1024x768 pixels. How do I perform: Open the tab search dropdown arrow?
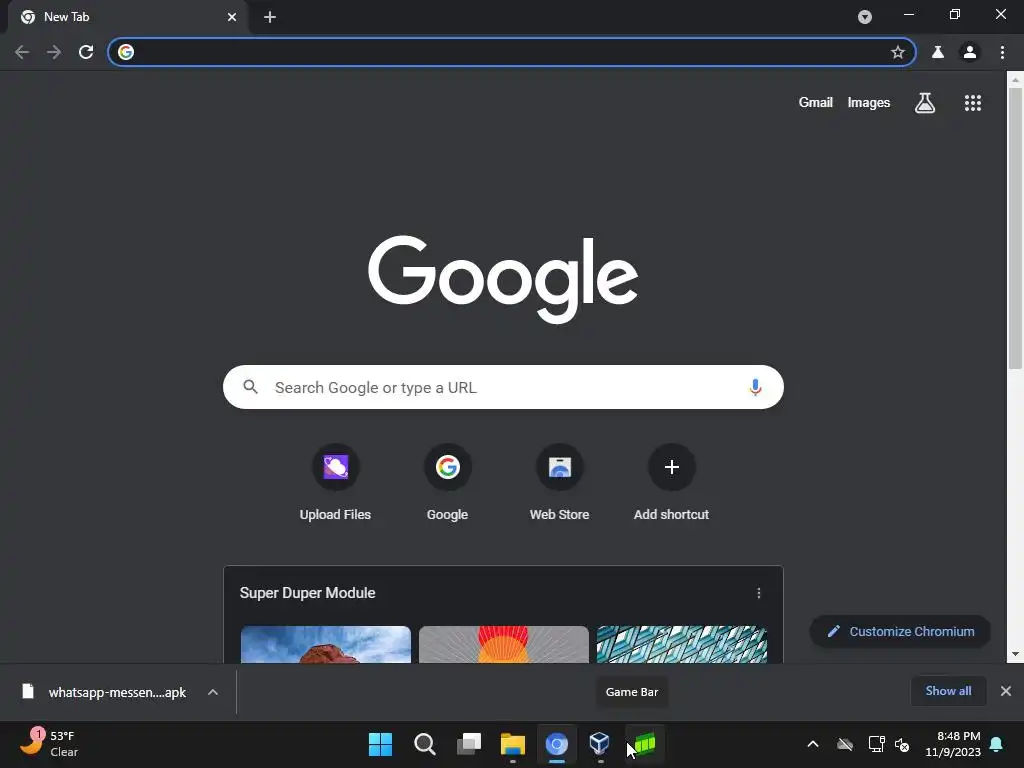[x=865, y=17]
